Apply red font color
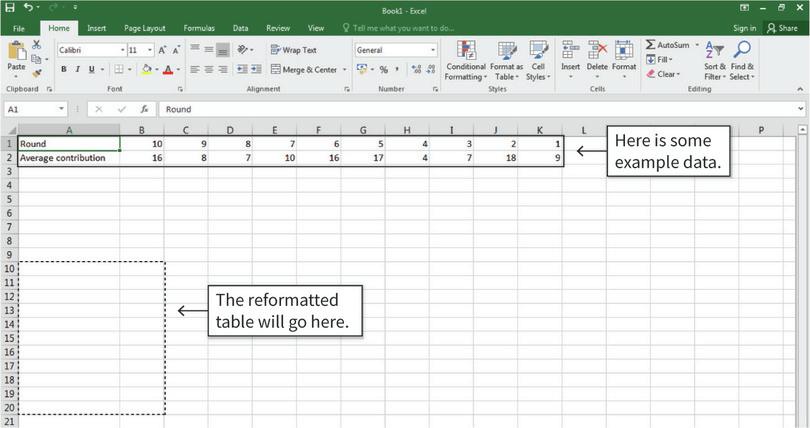The image size is (810, 428). (168, 69)
